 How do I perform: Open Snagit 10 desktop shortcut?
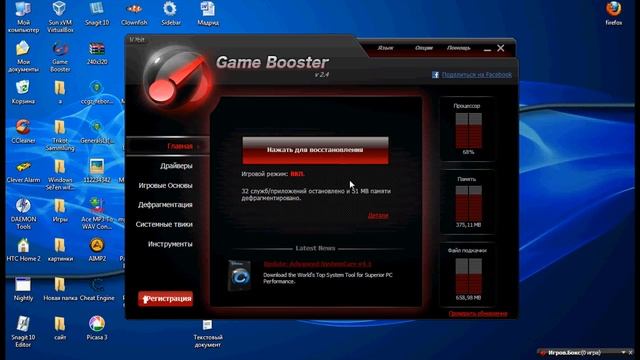coord(97,13)
